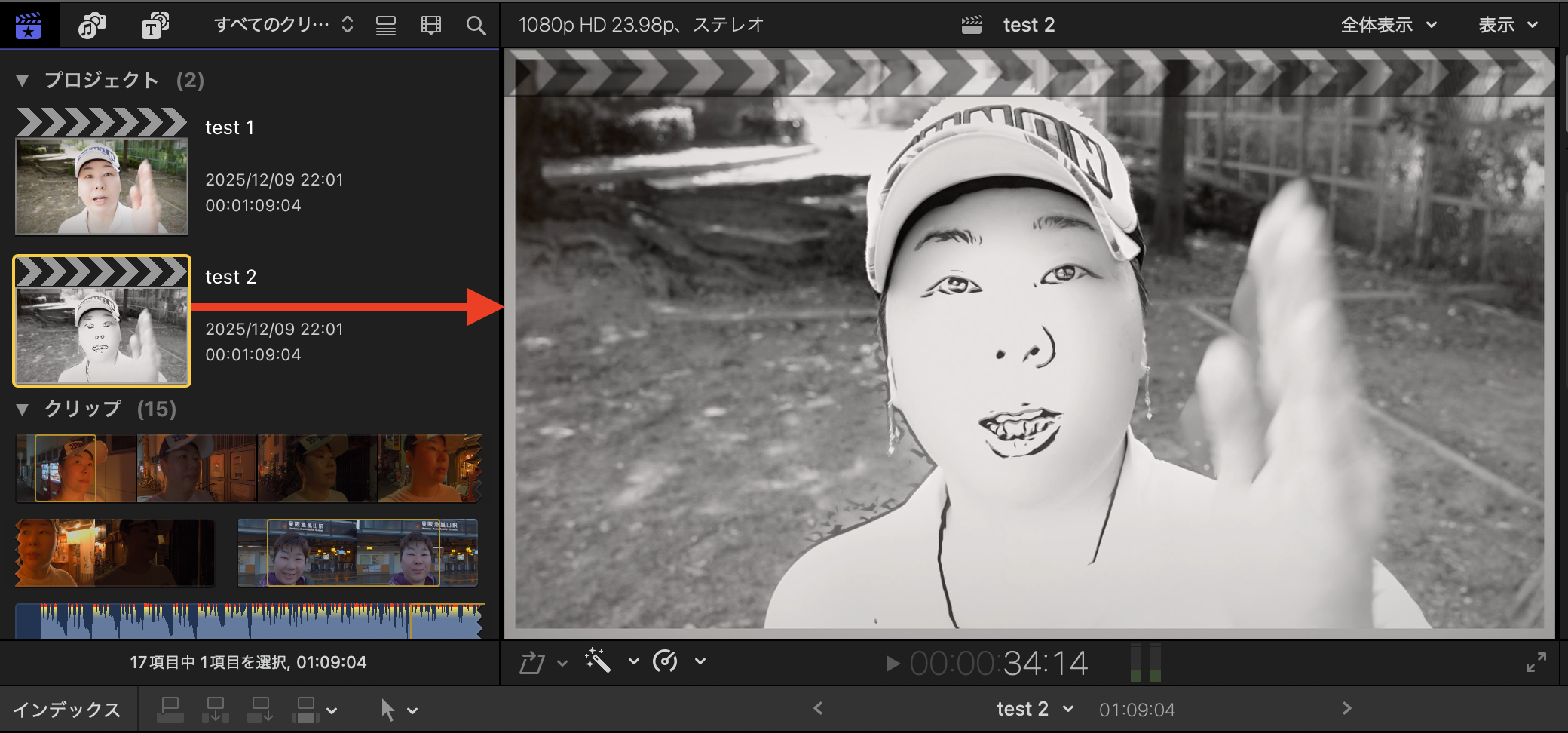Open the 全体表示 zoom menu
The height and width of the screenshot is (733, 1568).
click(x=1388, y=25)
